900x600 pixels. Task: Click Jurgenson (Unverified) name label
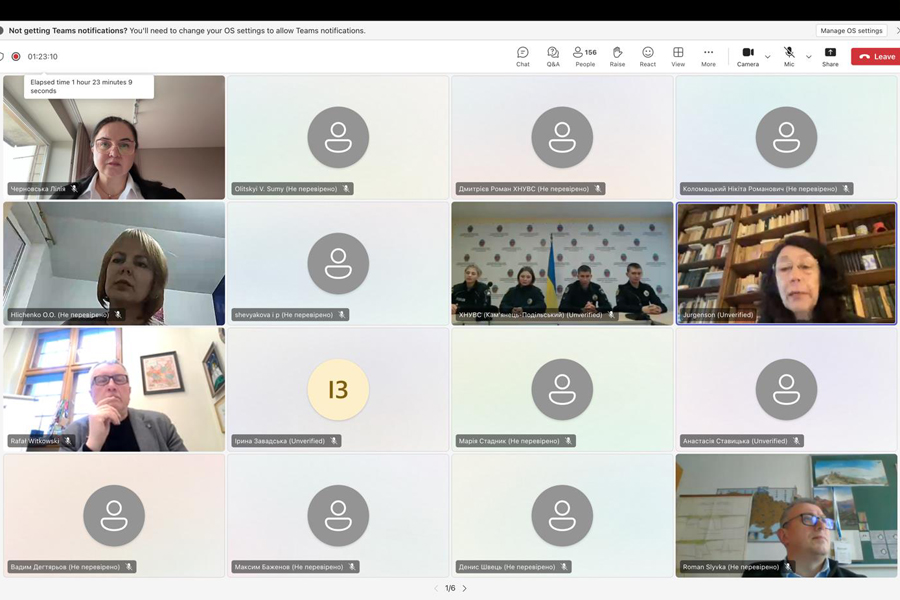(717, 315)
